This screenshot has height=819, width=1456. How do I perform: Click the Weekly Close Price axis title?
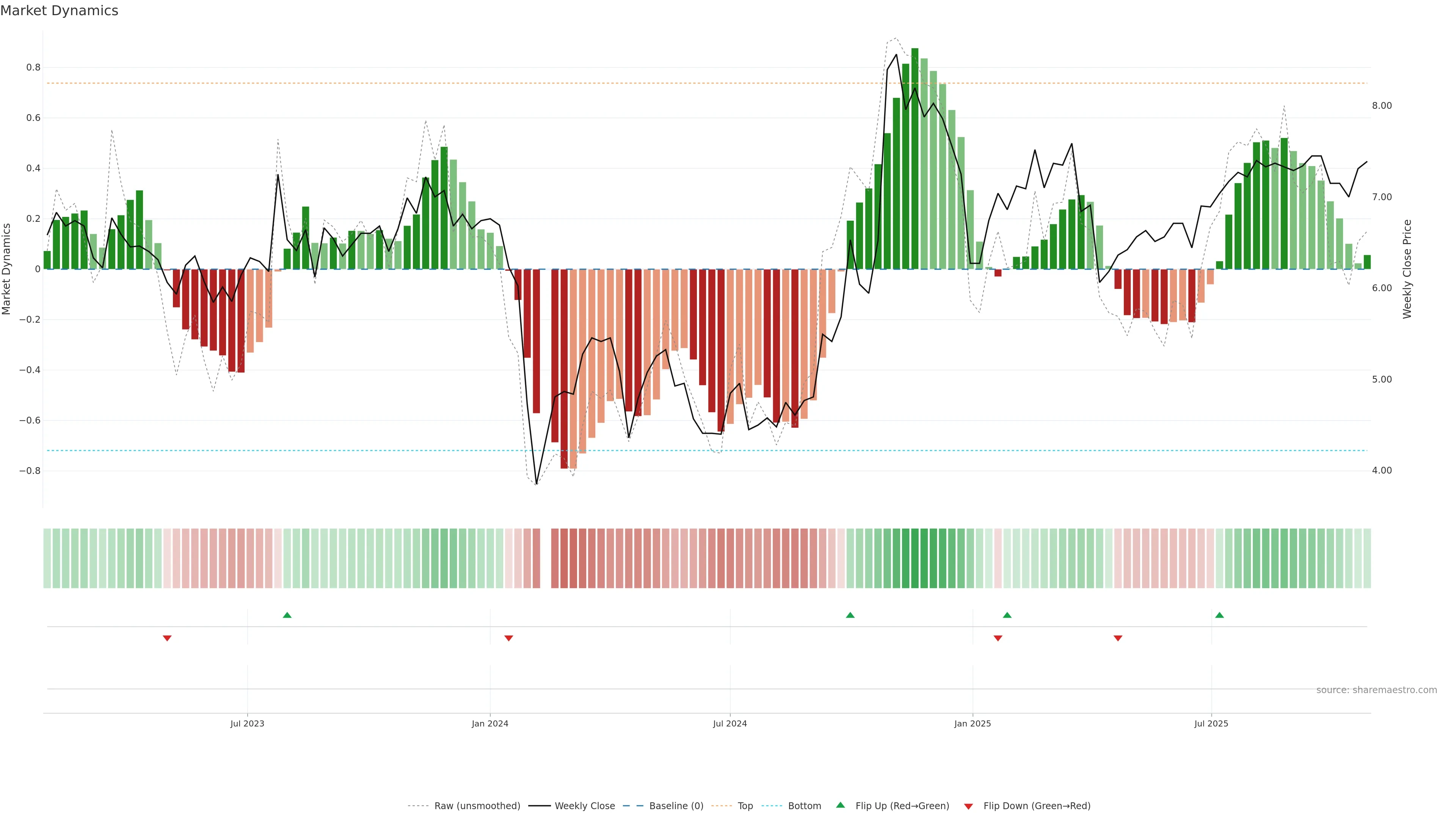tap(1407, 269)
